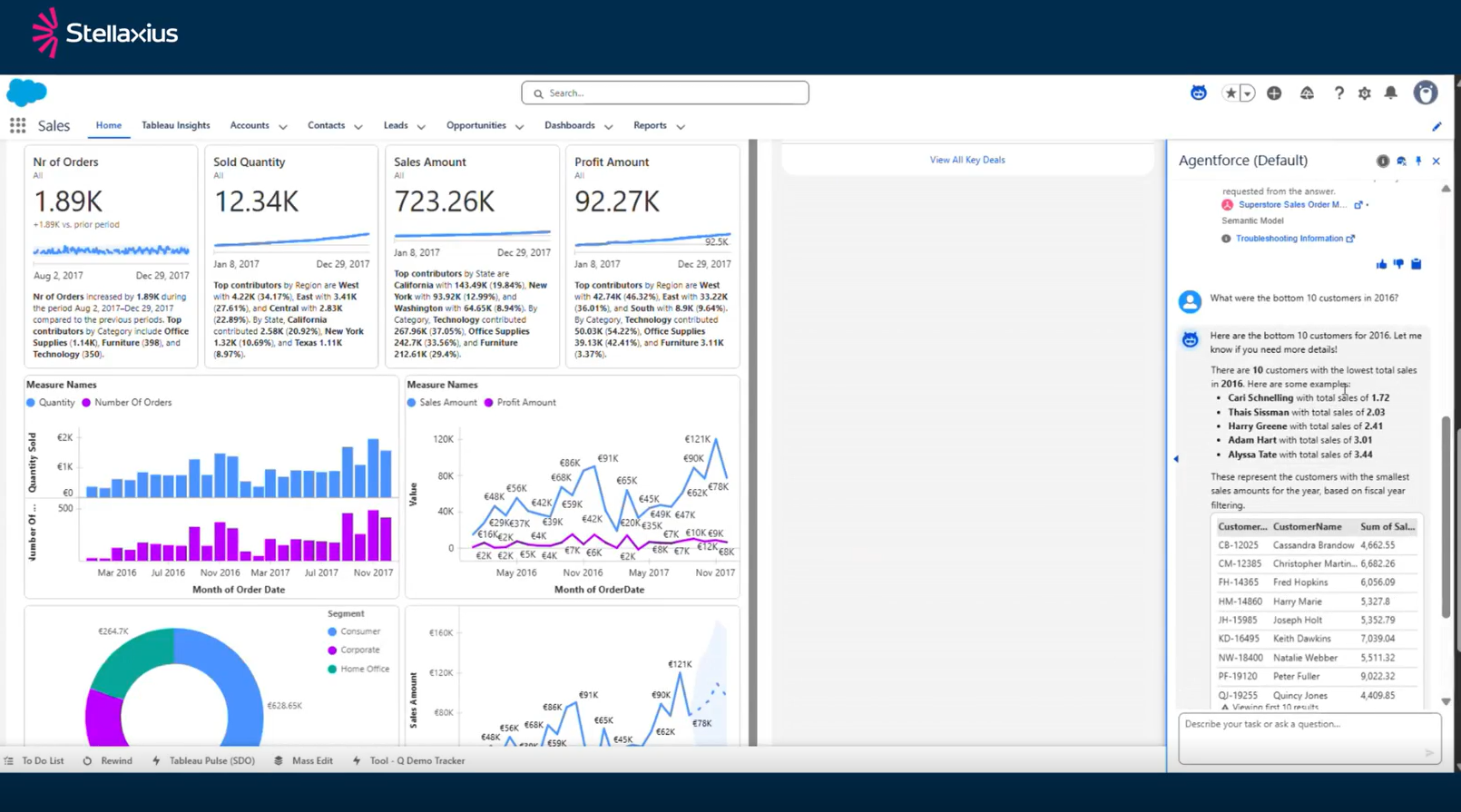Open the Setup gear icon
The width and height of the screenshot is (1461, 812).
coord(1364,93)
